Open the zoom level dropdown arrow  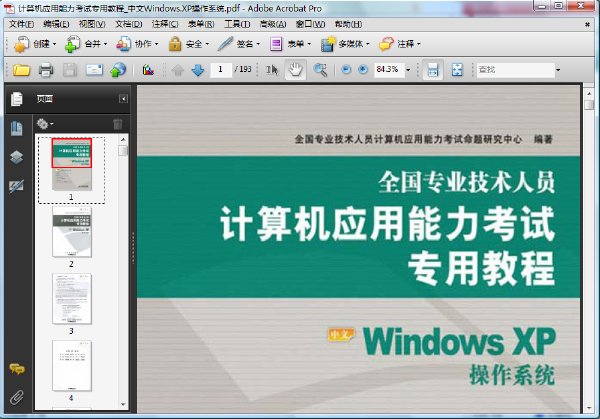pyautogui.click(x=408, y=70)
